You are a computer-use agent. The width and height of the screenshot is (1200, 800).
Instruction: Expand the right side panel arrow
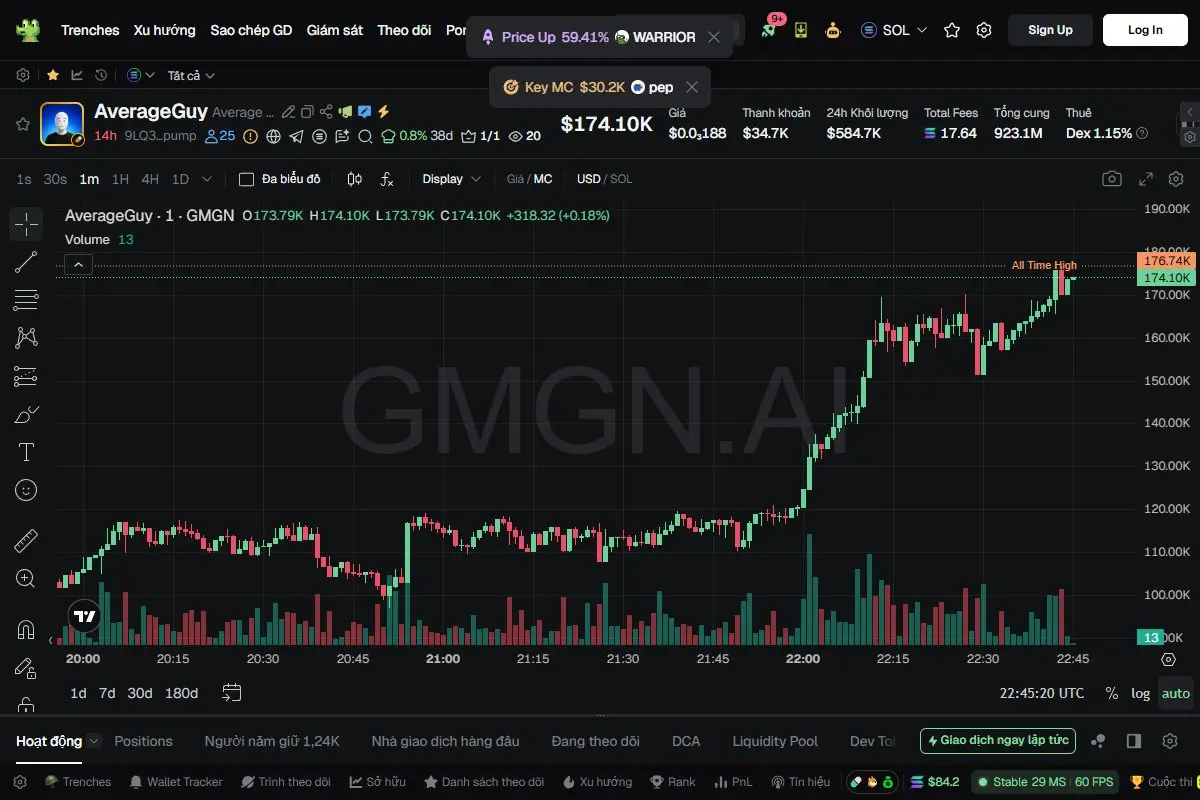1189,112
